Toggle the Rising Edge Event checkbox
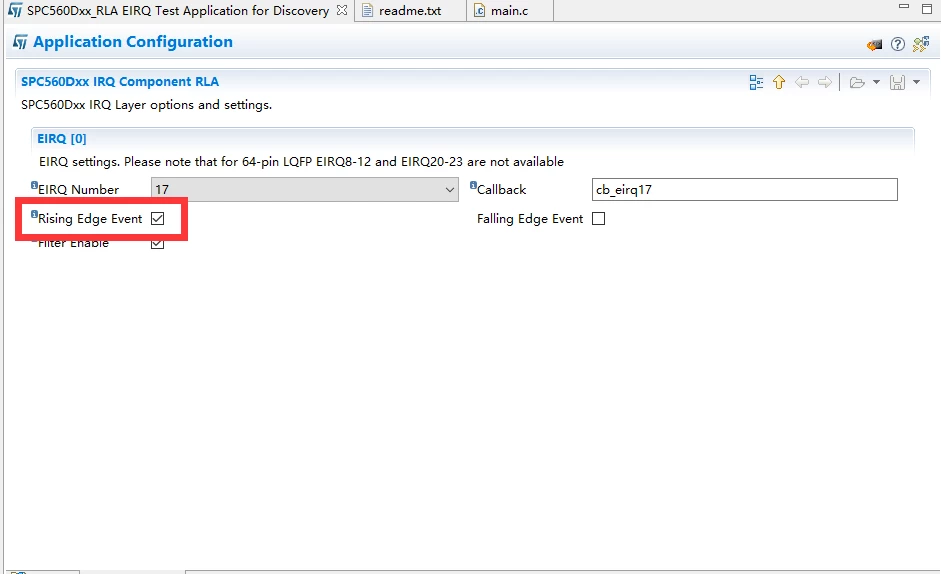941x574 pixels. (157, 219)
